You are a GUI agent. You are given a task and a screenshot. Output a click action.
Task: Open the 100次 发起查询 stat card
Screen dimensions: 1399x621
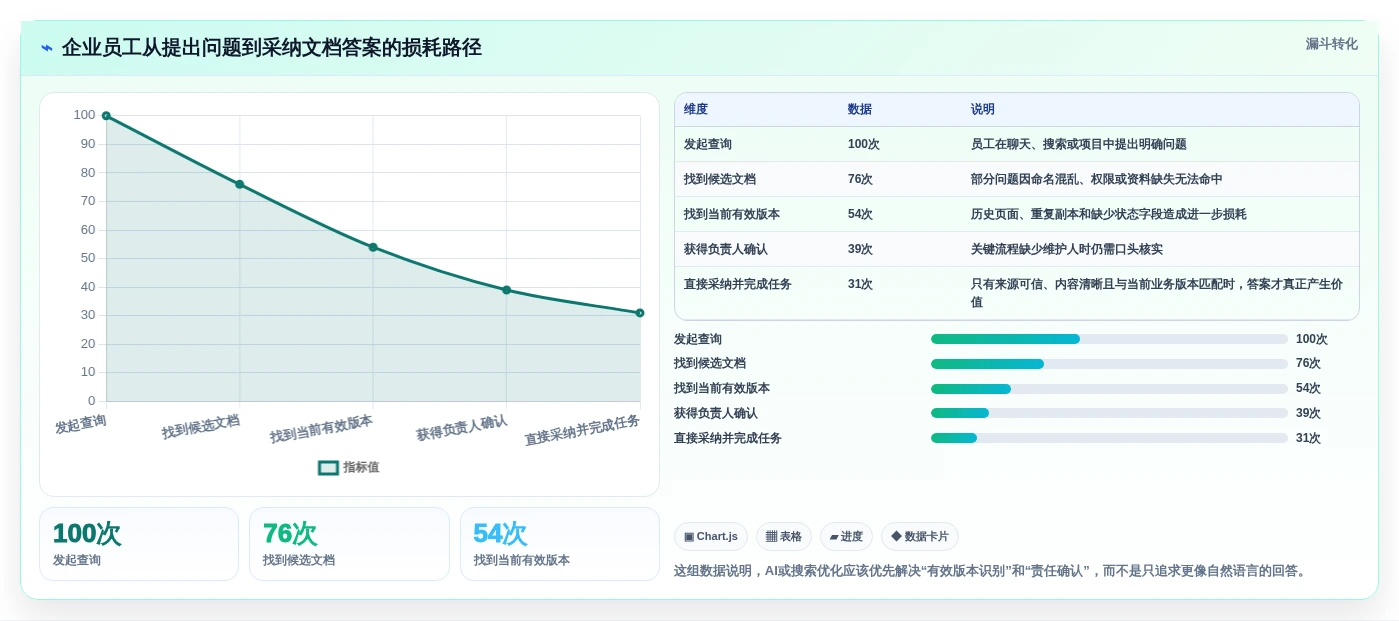pos(139,544)
